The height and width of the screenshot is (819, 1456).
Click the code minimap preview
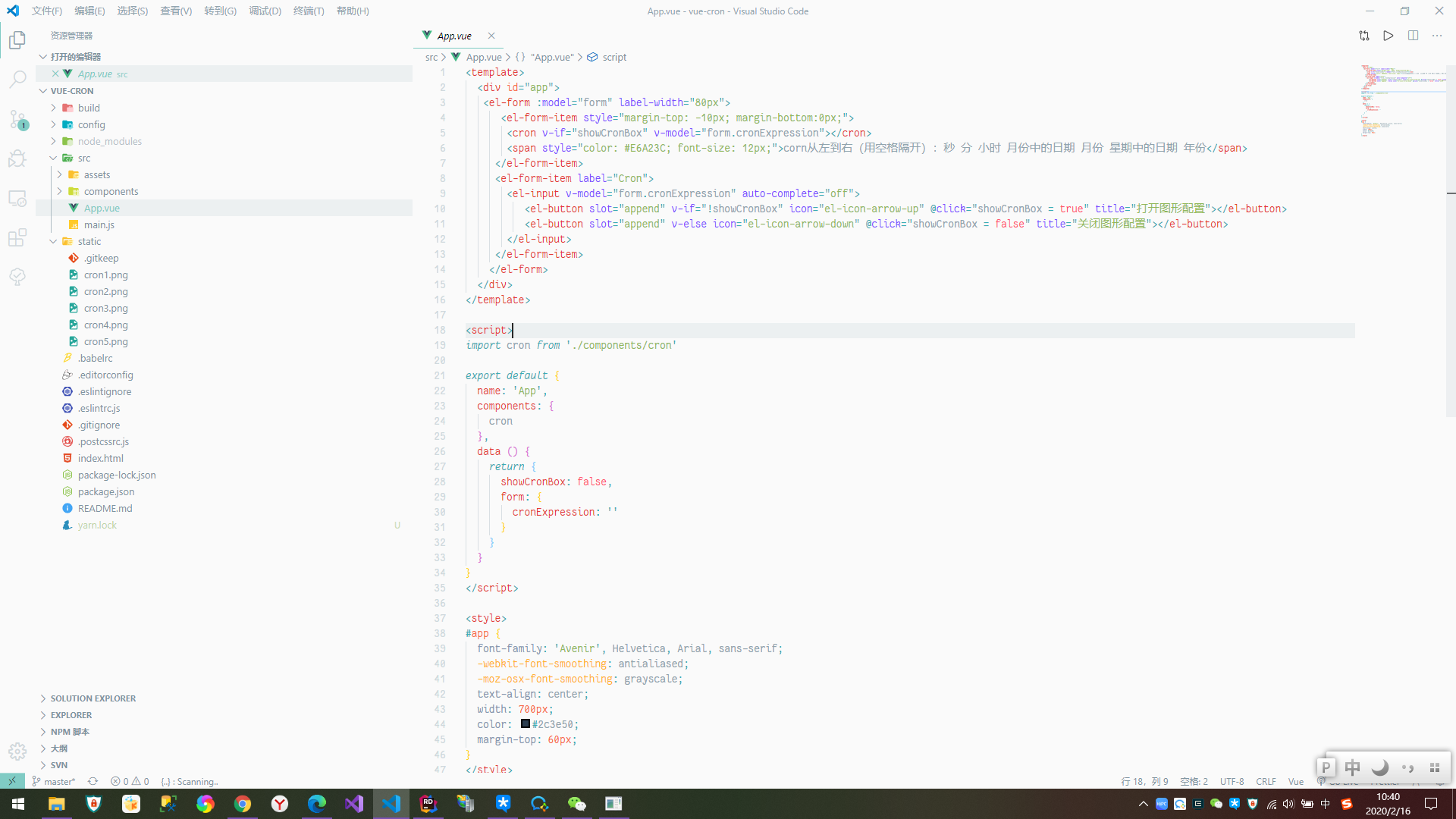pos(1402,102)
